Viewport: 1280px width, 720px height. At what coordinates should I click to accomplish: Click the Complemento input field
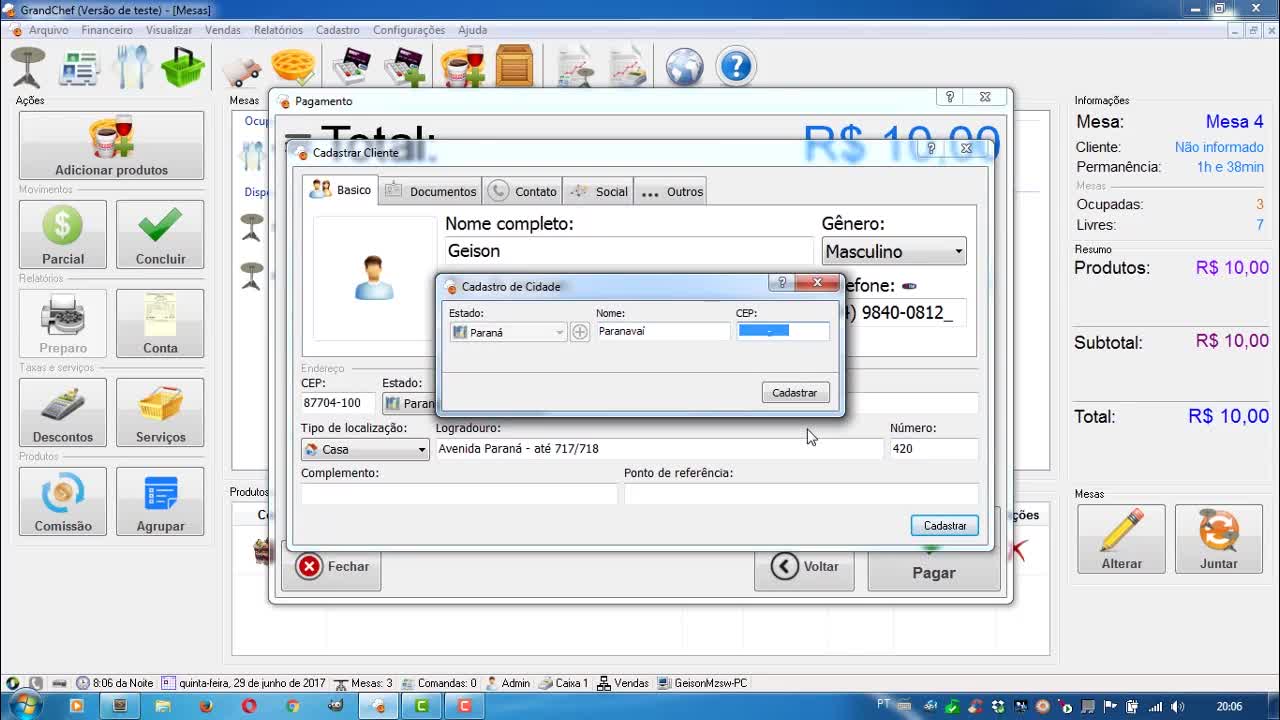pyautogui.click(x=459, y=493)
